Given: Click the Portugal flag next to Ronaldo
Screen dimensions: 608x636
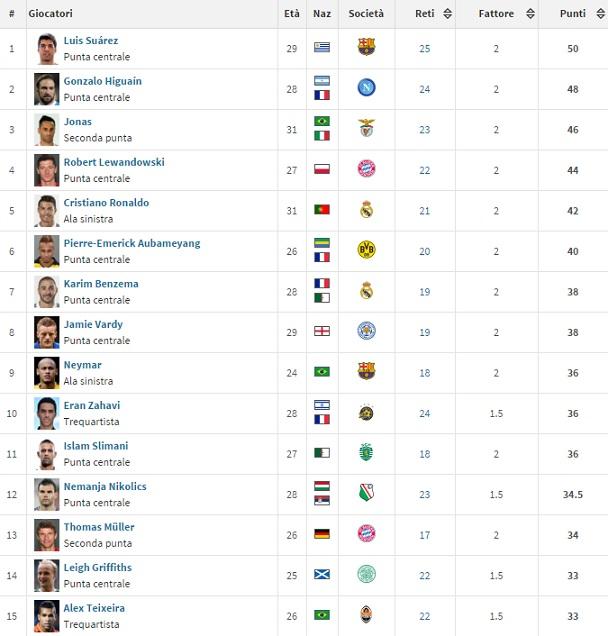Looking at the screenshot, I should (x=322, y=210).
